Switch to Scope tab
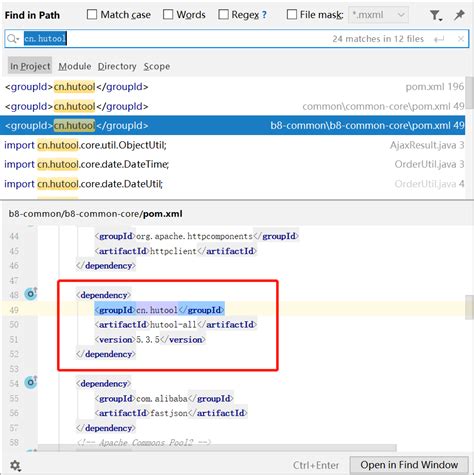Screen dimensions: 474x475 pyautogui.click(x=157, y=66)
